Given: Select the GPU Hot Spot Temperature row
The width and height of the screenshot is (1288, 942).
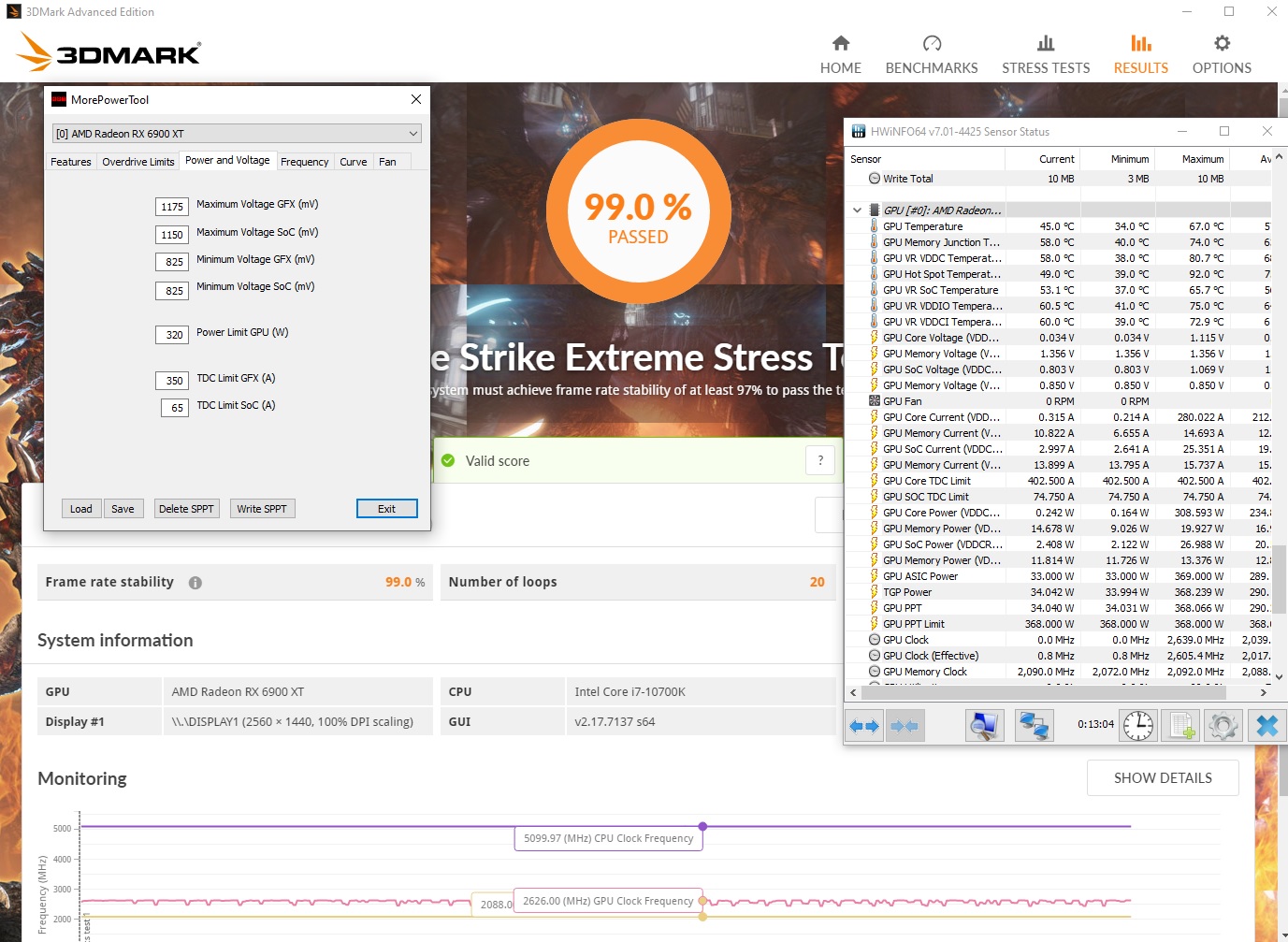Looking at the screenshot, I should [x=1059, y=274].
